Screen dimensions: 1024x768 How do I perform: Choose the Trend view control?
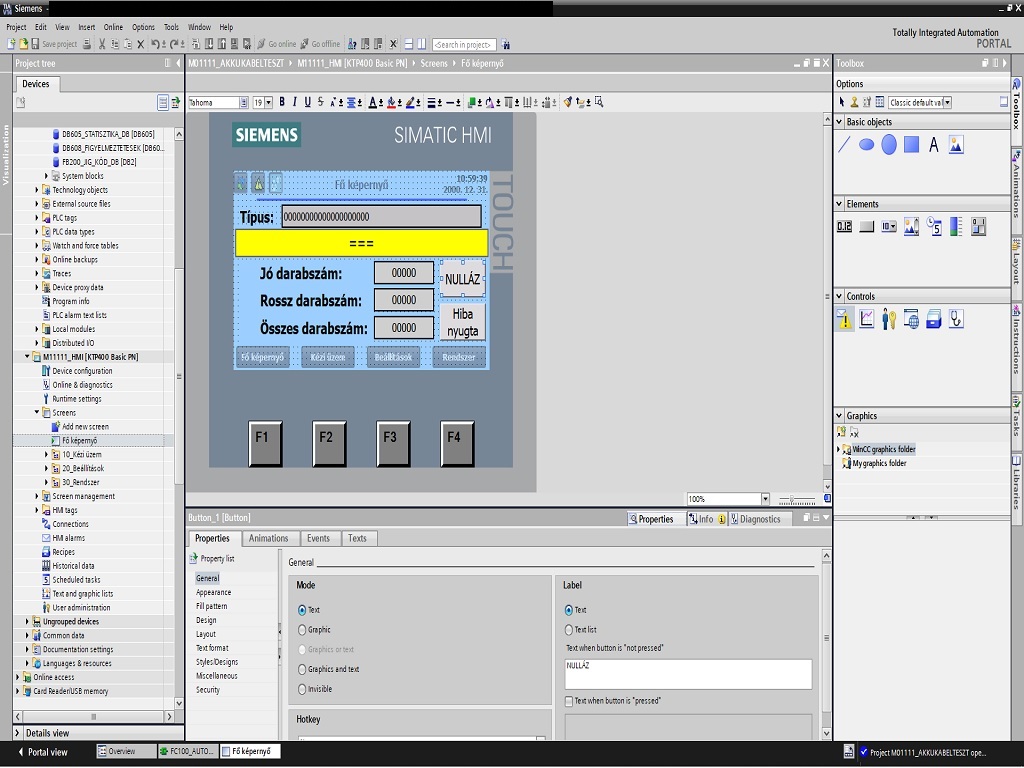click(867, 319)
